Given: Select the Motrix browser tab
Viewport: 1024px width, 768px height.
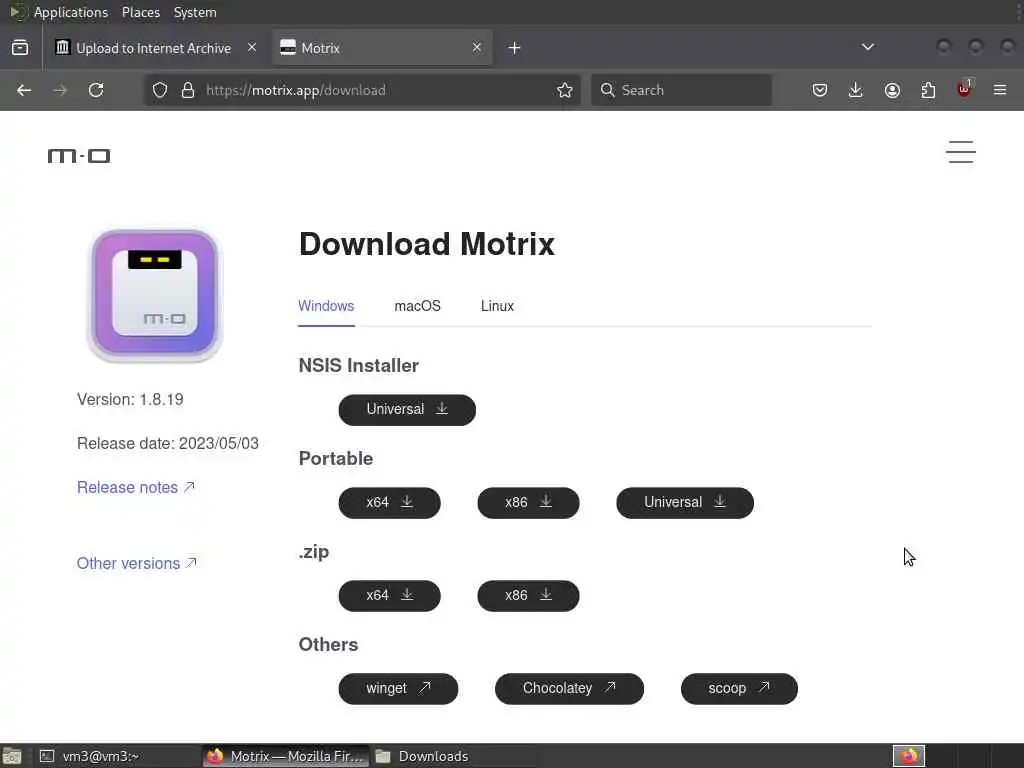Looking at the screenshot, I should coord(382,48).
